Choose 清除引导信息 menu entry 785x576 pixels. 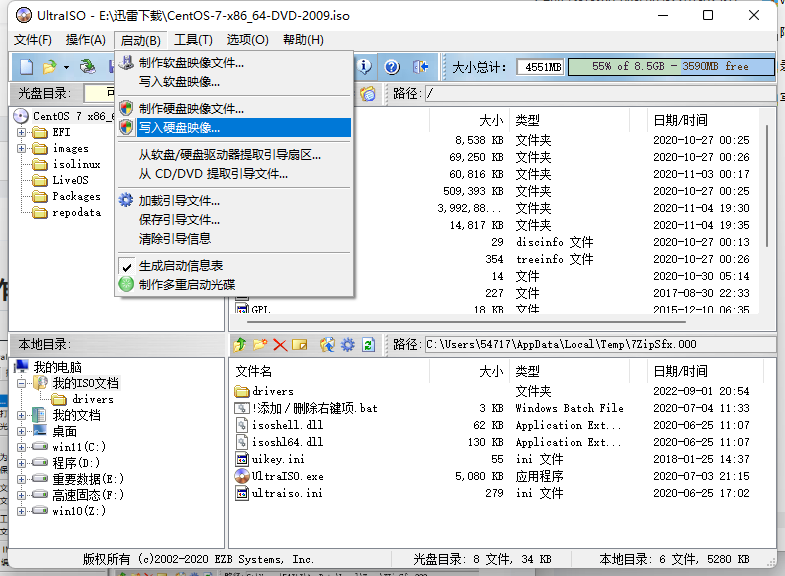234,239
